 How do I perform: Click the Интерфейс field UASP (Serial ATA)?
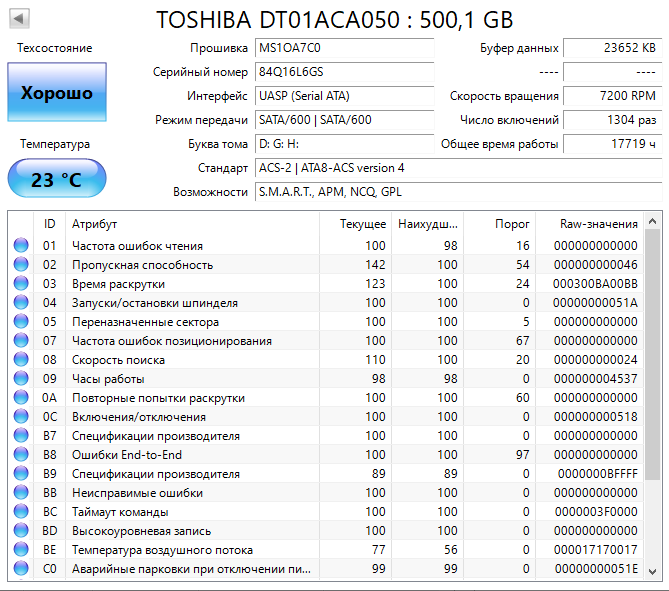click(345, 96)
